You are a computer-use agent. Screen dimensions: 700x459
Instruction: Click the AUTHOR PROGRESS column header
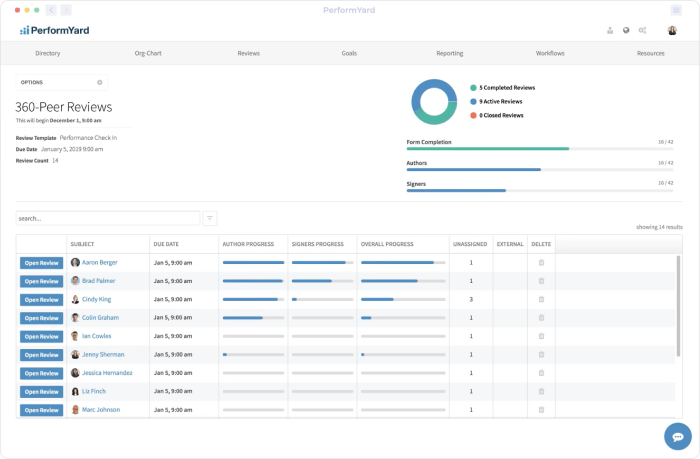pyautogui.click(x=248, y=244)
